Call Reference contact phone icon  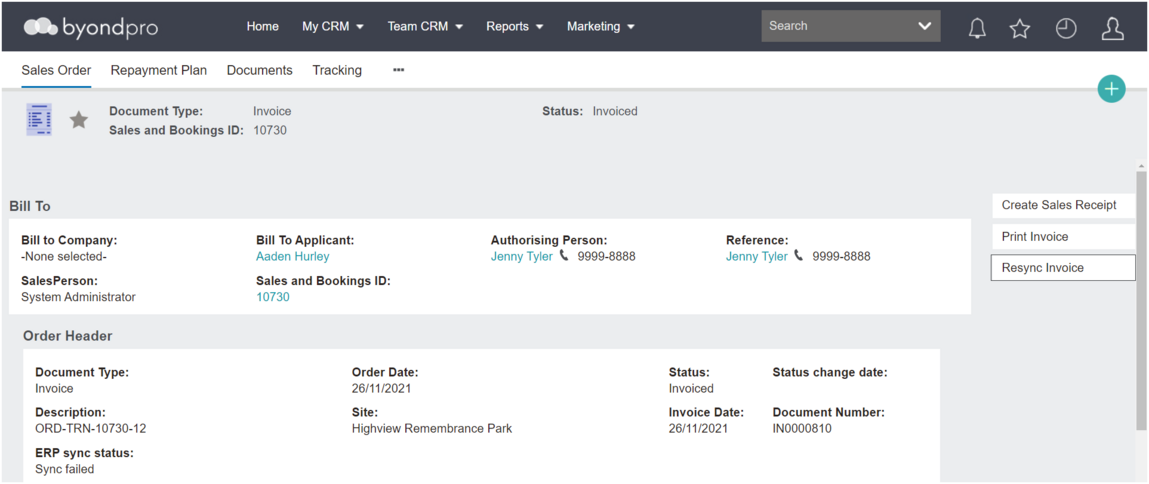799,256
